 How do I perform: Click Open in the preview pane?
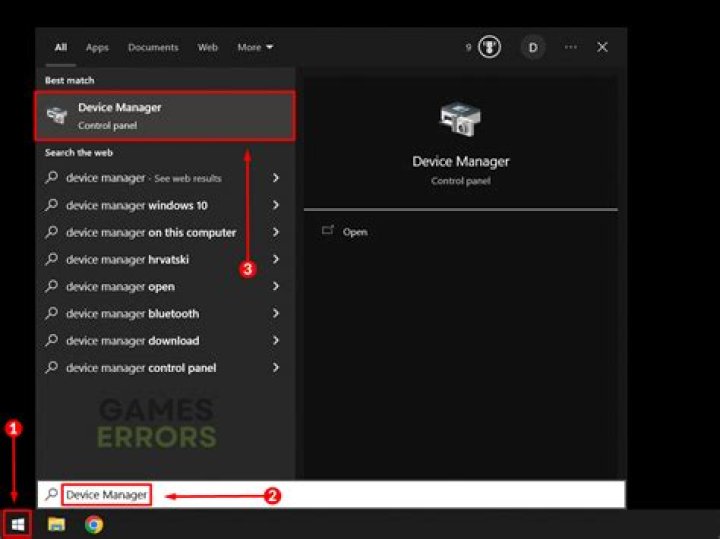coord(354,232)
